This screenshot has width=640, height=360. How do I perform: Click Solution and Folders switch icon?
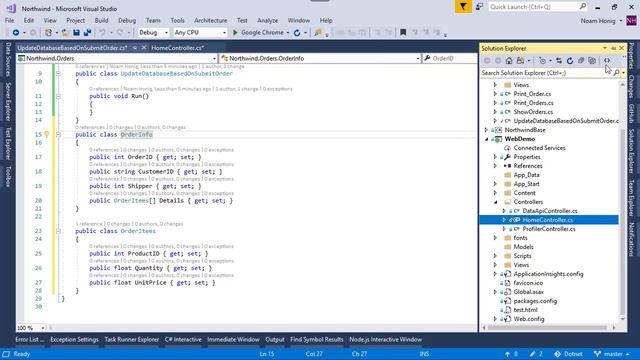point(520,60)
